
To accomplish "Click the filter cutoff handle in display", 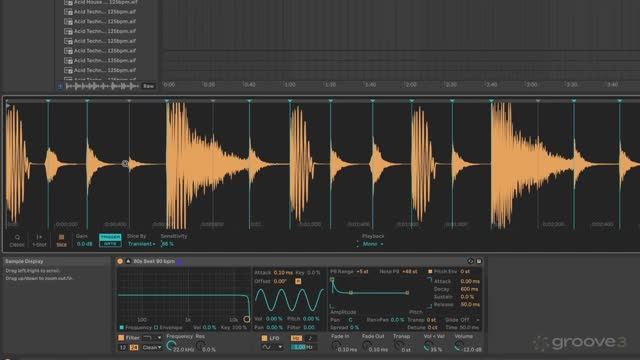I will [x=247, y=319].
